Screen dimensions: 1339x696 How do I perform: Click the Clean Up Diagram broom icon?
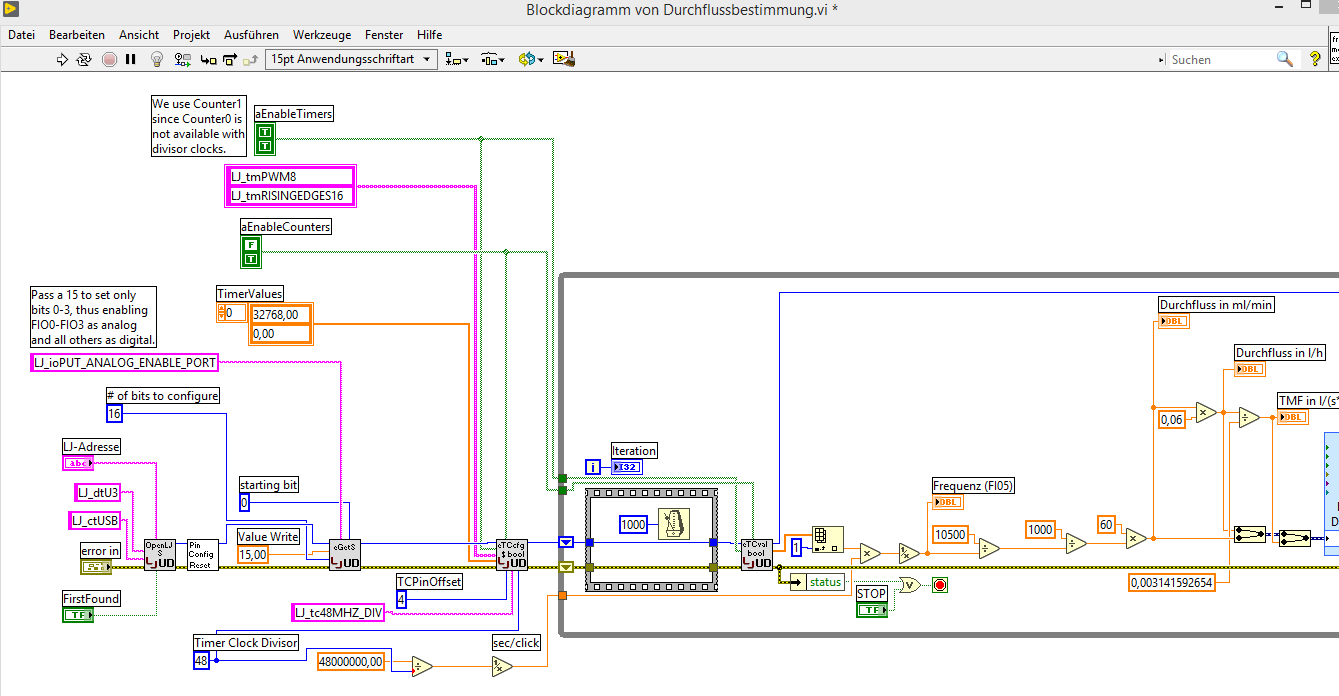pyautogui.click(x=564, y=60)
